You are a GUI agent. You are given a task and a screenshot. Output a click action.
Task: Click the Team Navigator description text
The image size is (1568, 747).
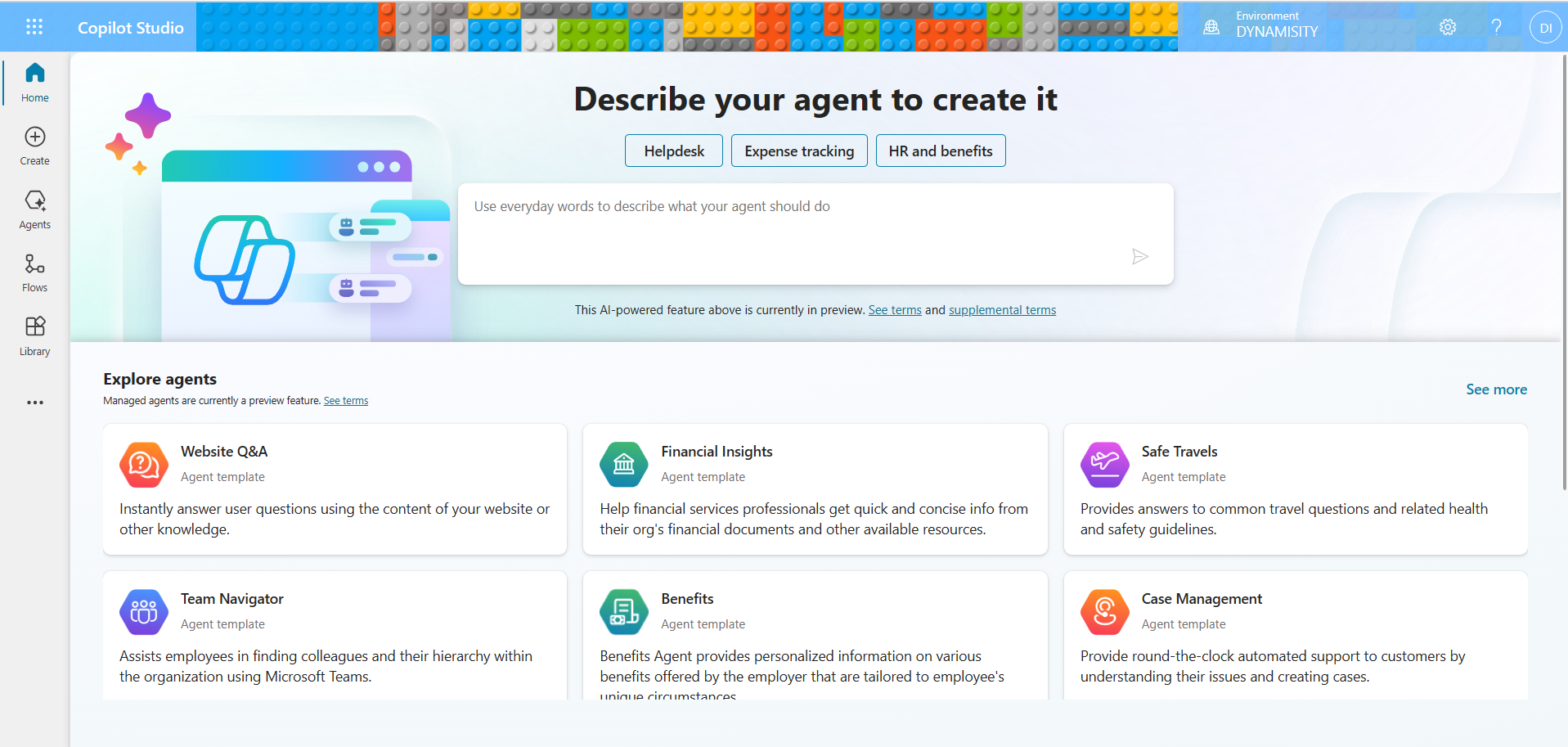(x=326, y=666)
